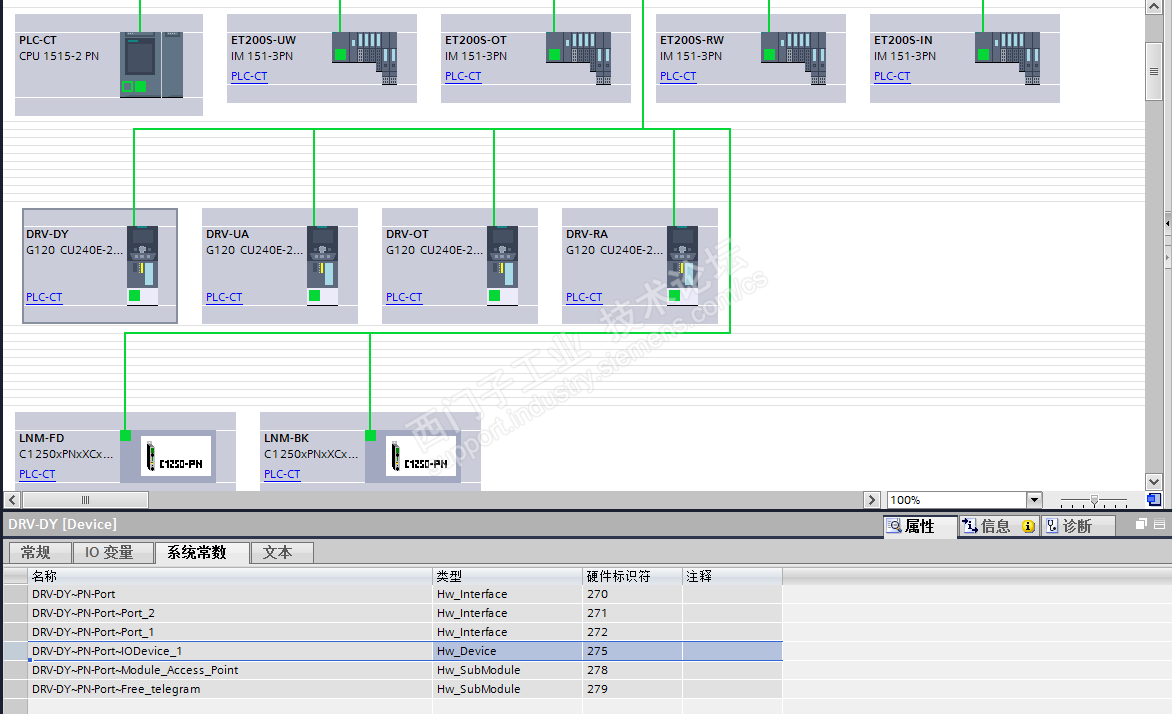Select row DRV-DY~PN-Port~Port_1

point(392,632)
